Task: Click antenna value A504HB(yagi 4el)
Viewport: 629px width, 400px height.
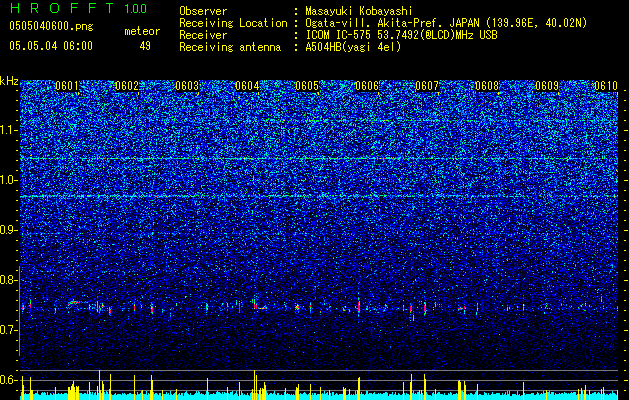Action: click(x=353, y=47)
